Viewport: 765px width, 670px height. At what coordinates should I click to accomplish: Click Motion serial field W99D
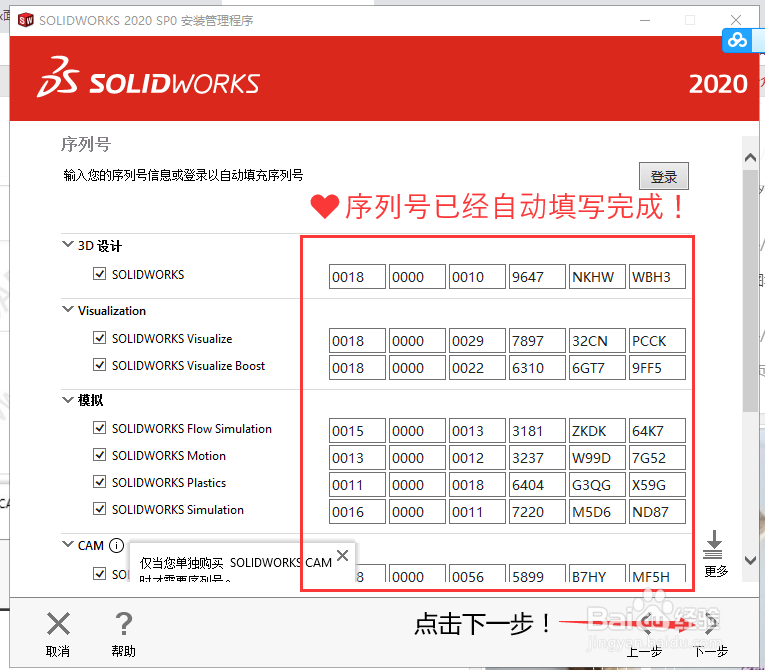tap(597, 458)
